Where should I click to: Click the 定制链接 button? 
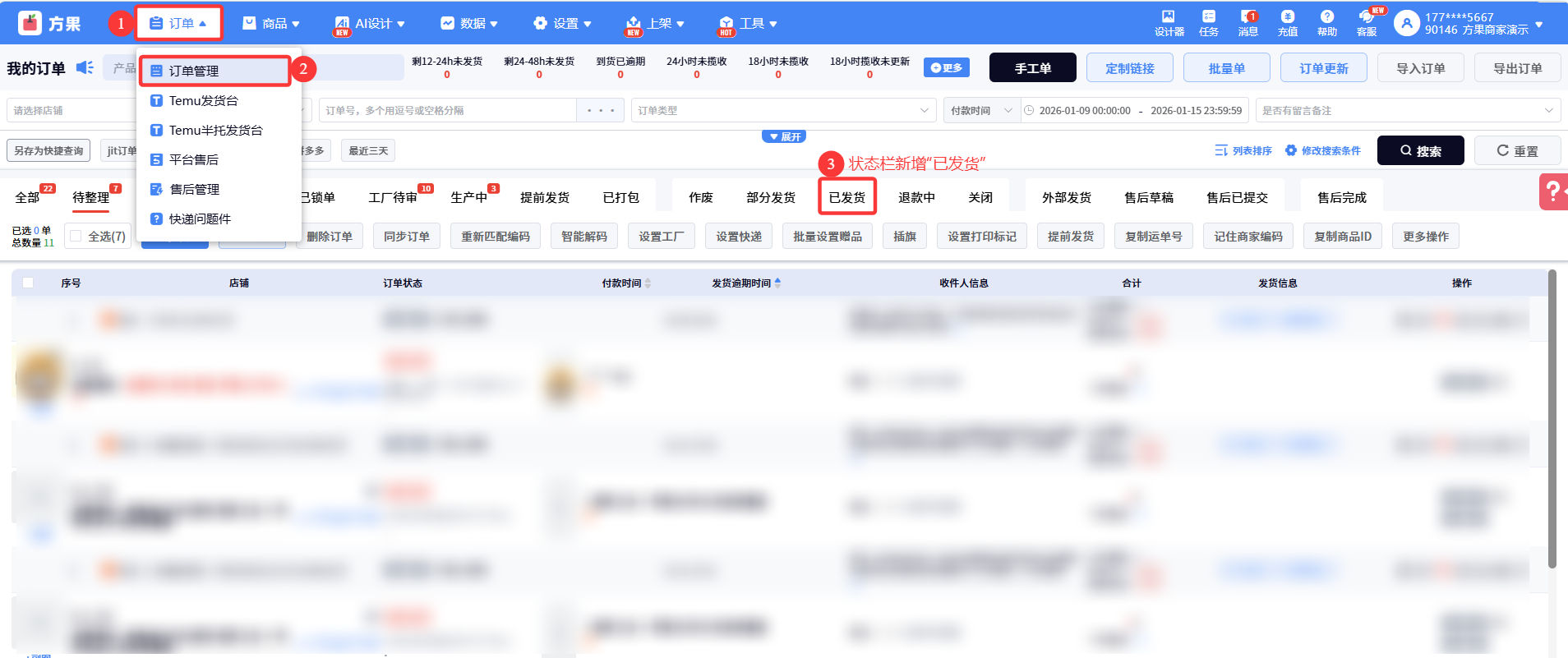[1130, 68]
